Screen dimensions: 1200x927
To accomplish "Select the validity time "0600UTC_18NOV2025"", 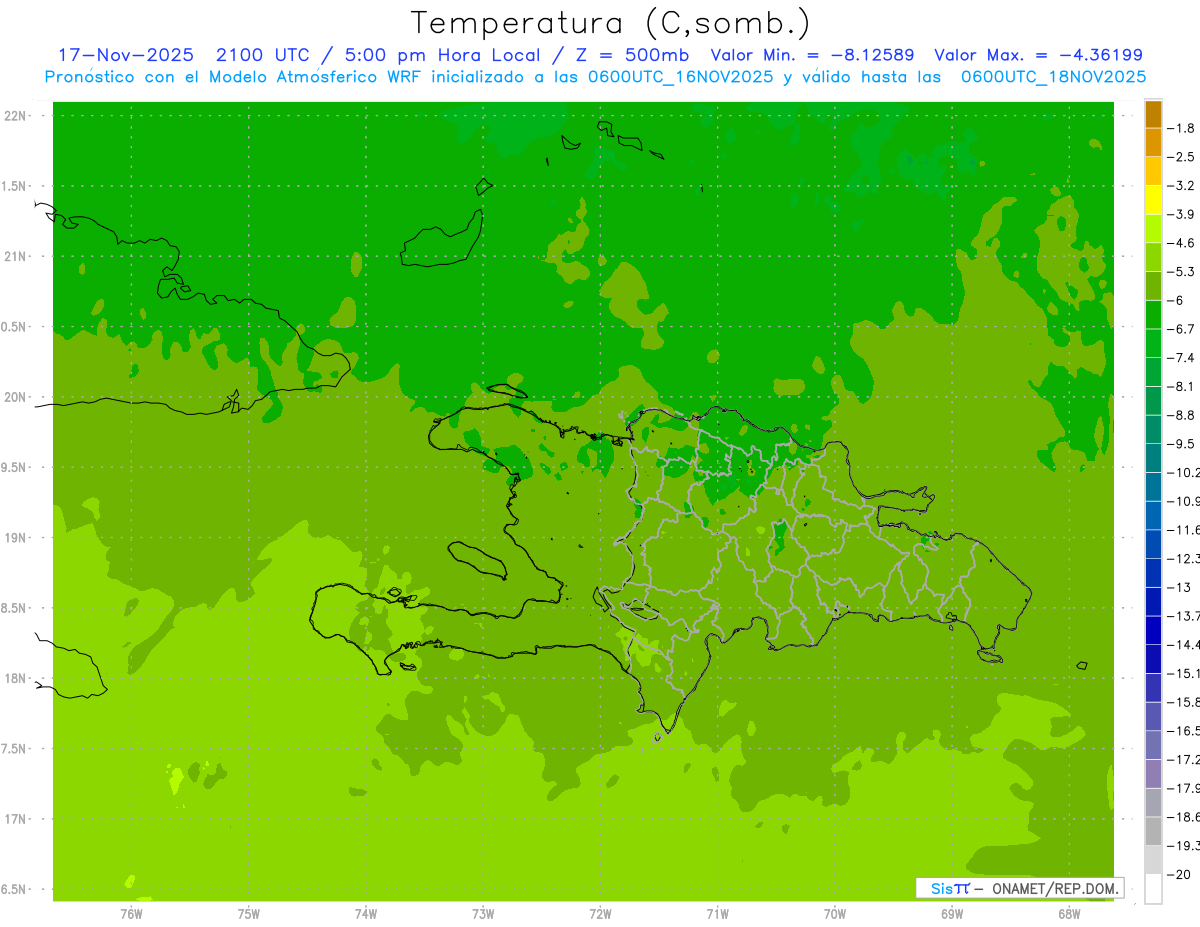I will pyautogui.click(x=1053, y=77).
